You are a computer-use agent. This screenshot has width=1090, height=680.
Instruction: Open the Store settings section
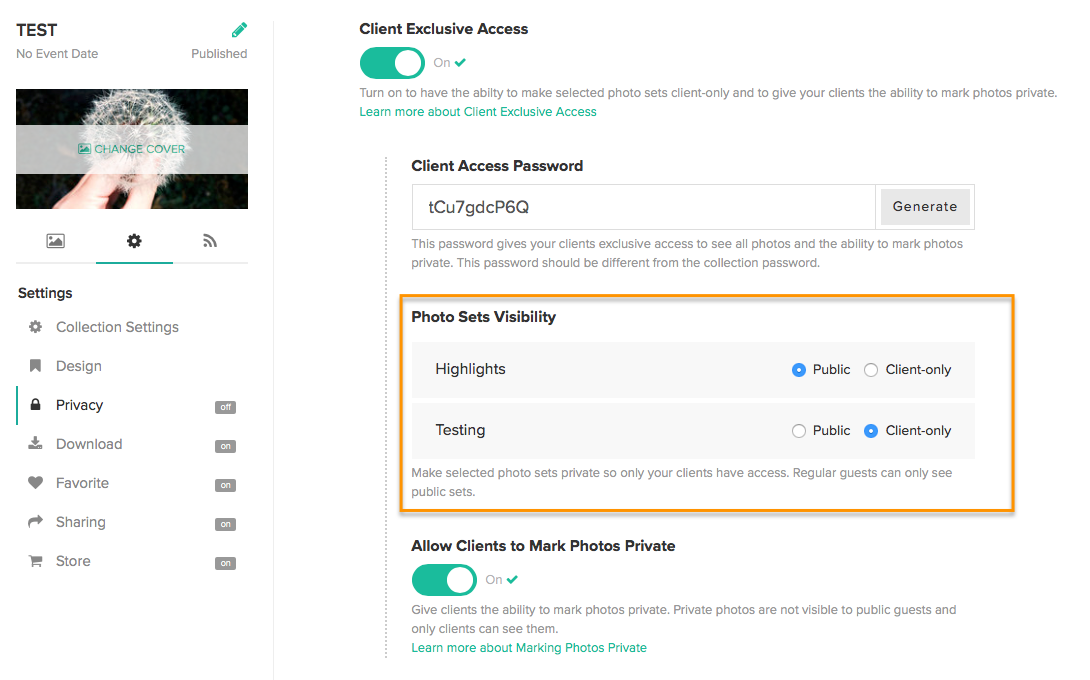pyautogui.click(x=73, y=560)
